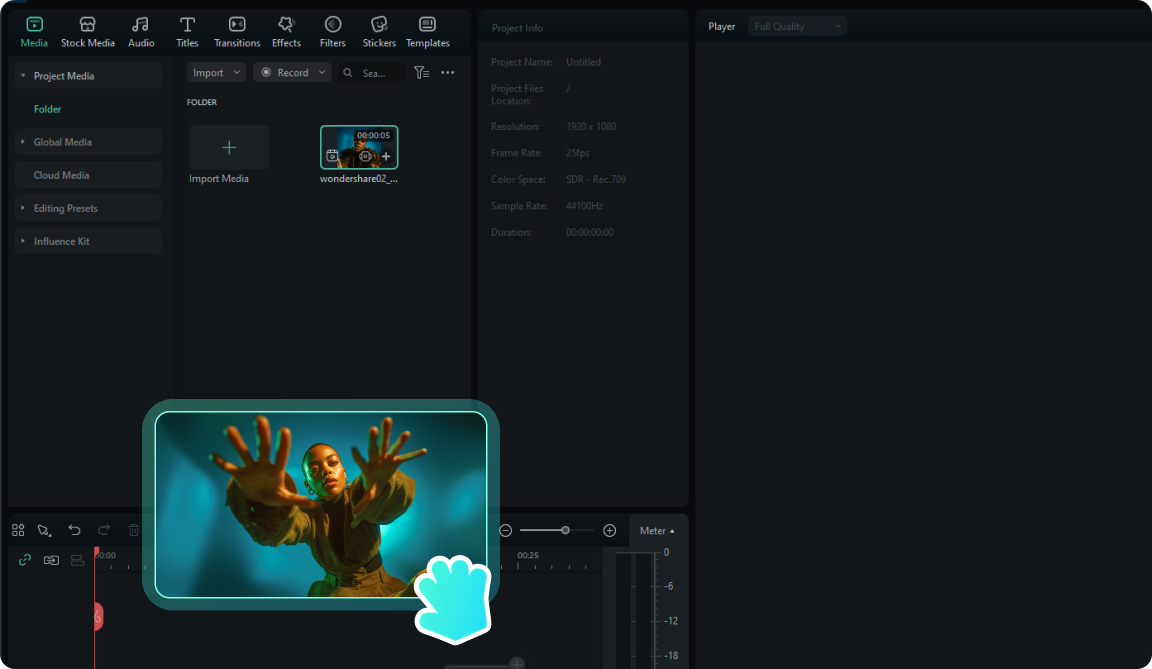Click the Project Info panel title
1152x669 pixels.
coord(517,28)
